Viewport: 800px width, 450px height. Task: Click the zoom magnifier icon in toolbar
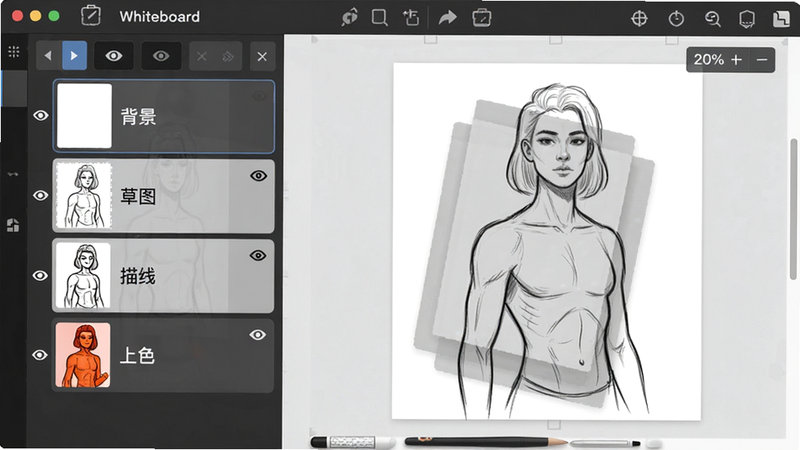coord(712,19)
